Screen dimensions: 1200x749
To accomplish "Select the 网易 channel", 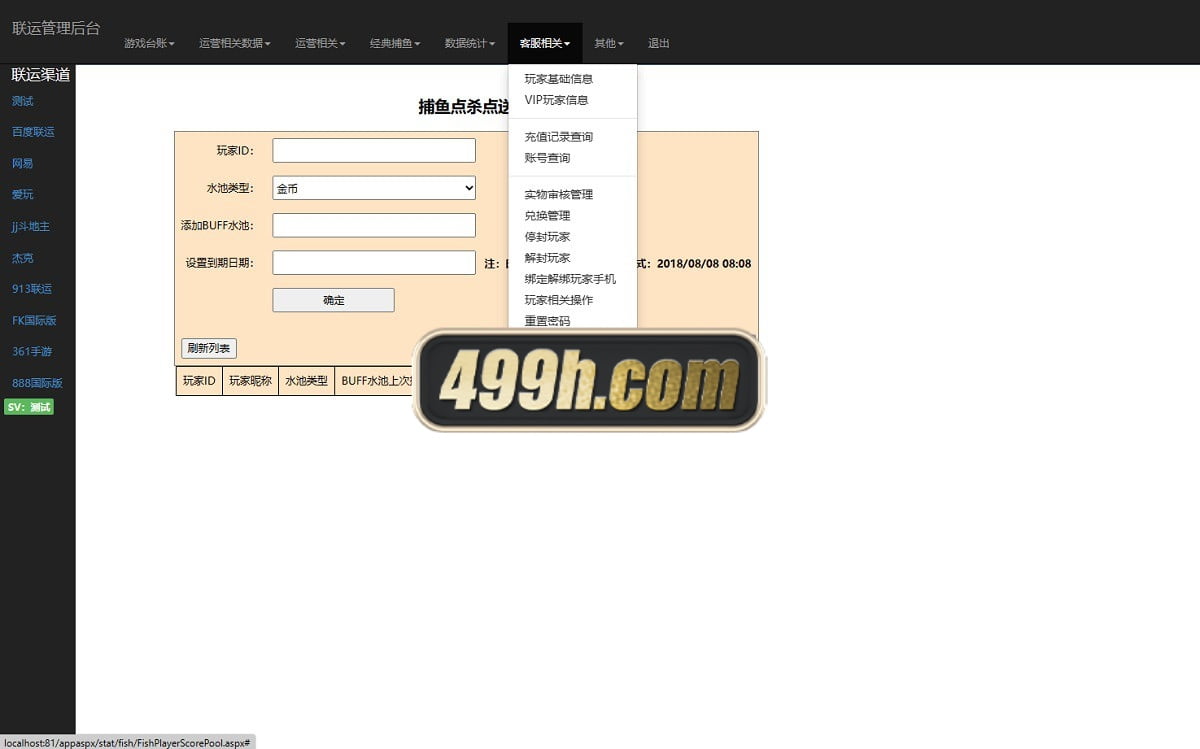I will tap(22, 163).
